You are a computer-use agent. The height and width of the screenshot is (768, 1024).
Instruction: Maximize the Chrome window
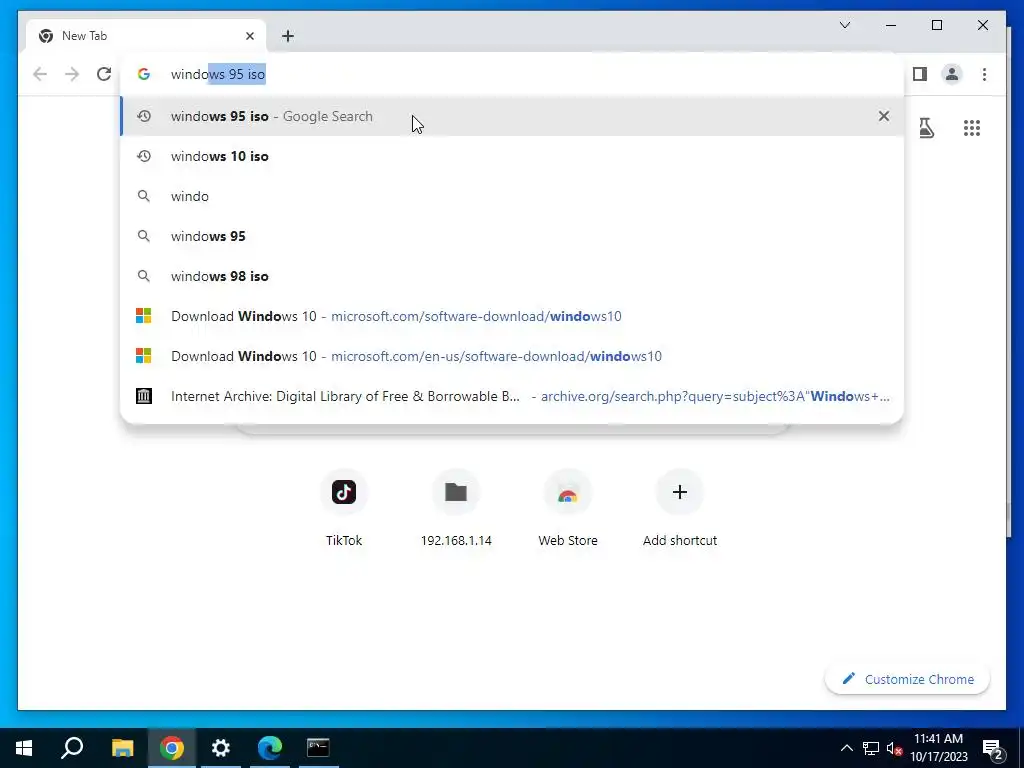pos(936,25)
